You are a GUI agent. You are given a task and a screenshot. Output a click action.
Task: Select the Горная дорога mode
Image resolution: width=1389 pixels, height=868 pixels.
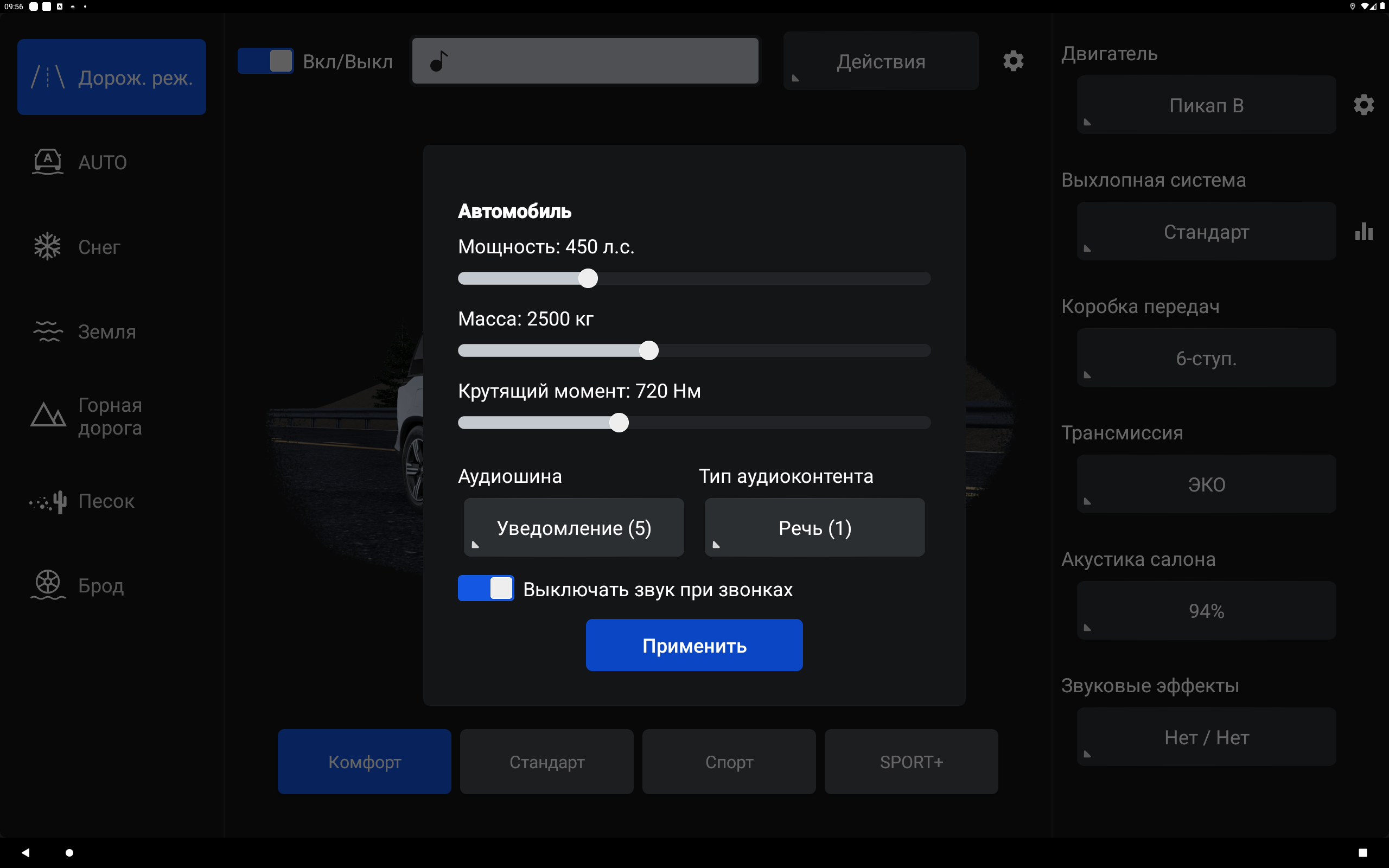tap(111, 416)
